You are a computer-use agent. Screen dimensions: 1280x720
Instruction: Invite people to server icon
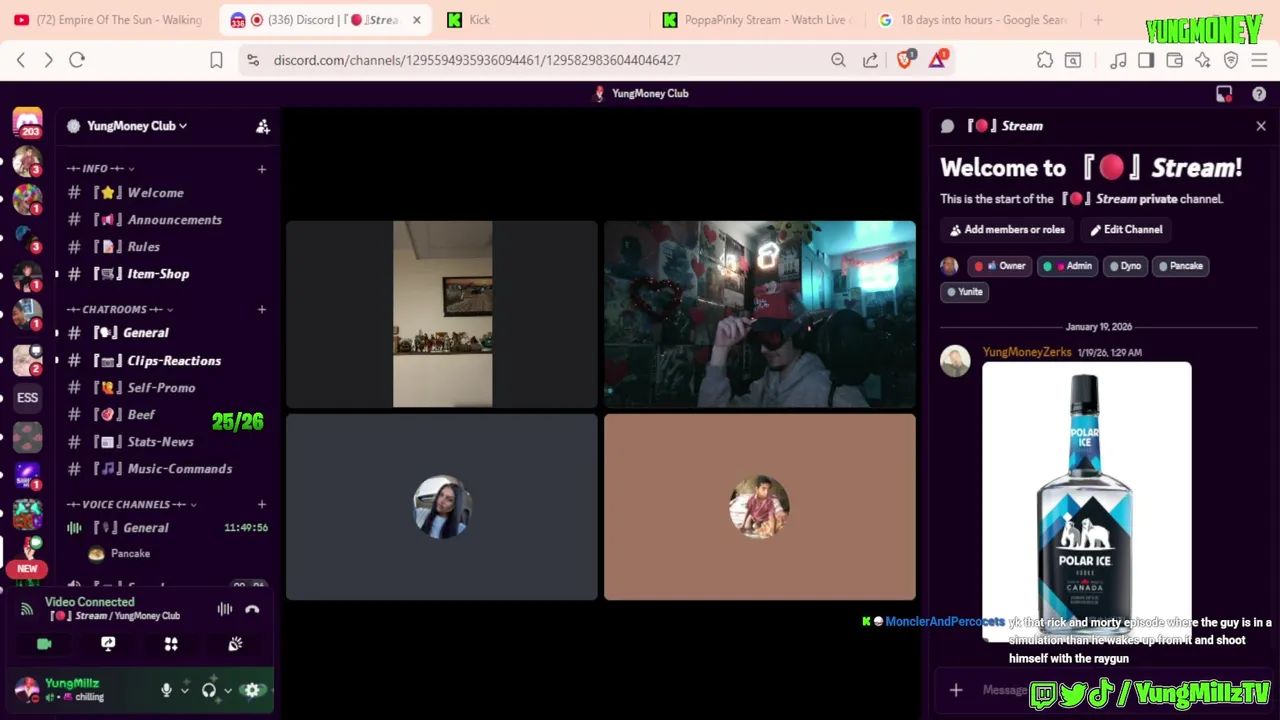262,126
